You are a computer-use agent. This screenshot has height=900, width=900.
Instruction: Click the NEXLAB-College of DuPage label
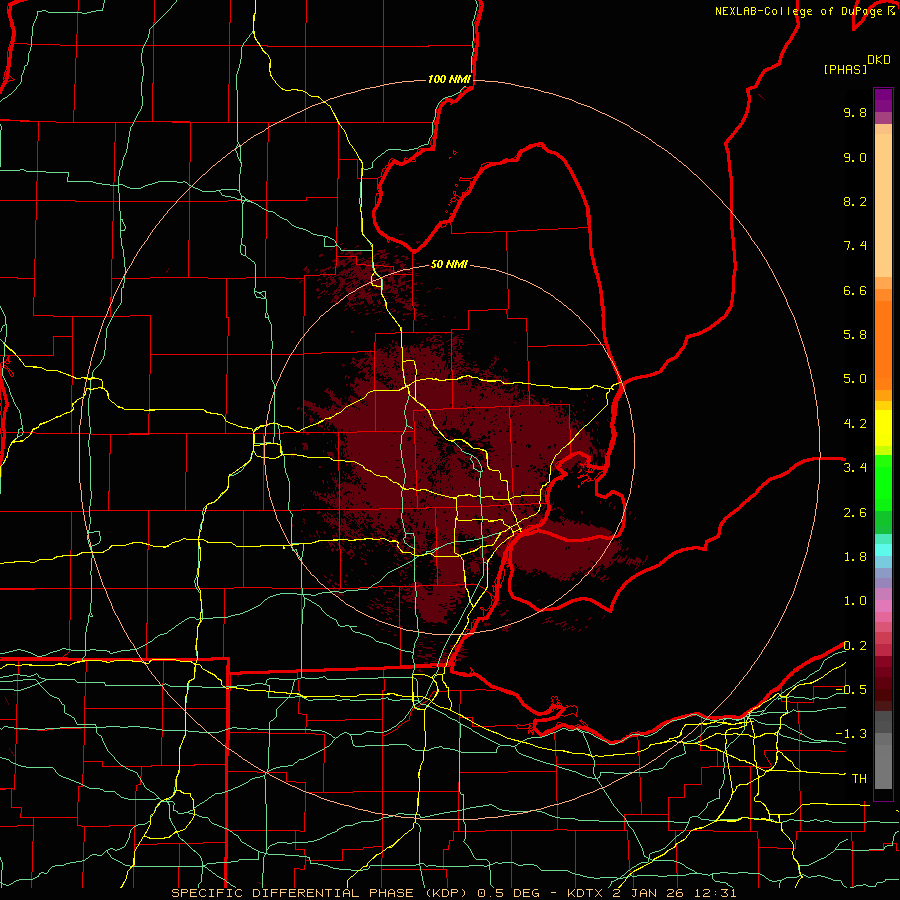pos(800,11)
